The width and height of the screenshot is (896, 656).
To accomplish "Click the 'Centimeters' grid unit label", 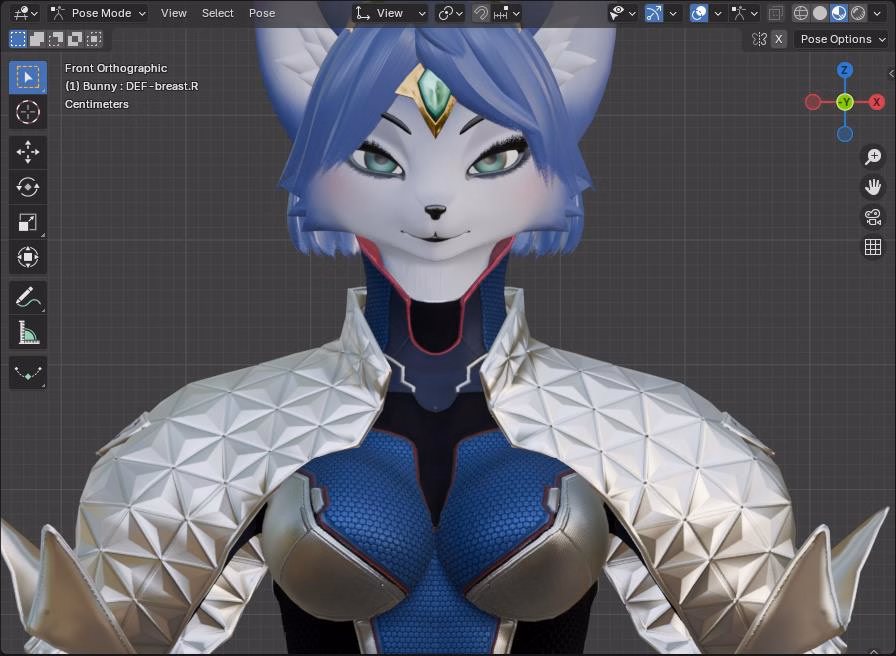I will pos(97,104).
